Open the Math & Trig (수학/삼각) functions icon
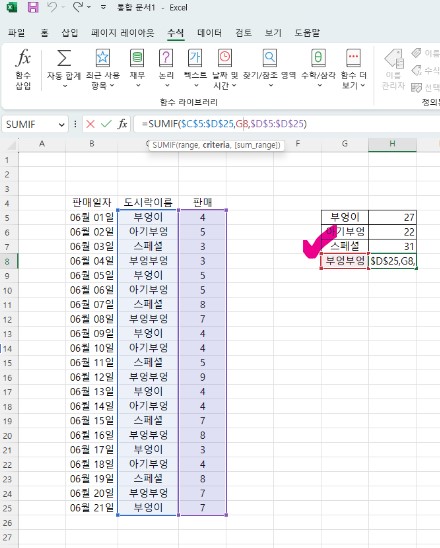This screenshot has width=440, height=548. click(318, 58)
